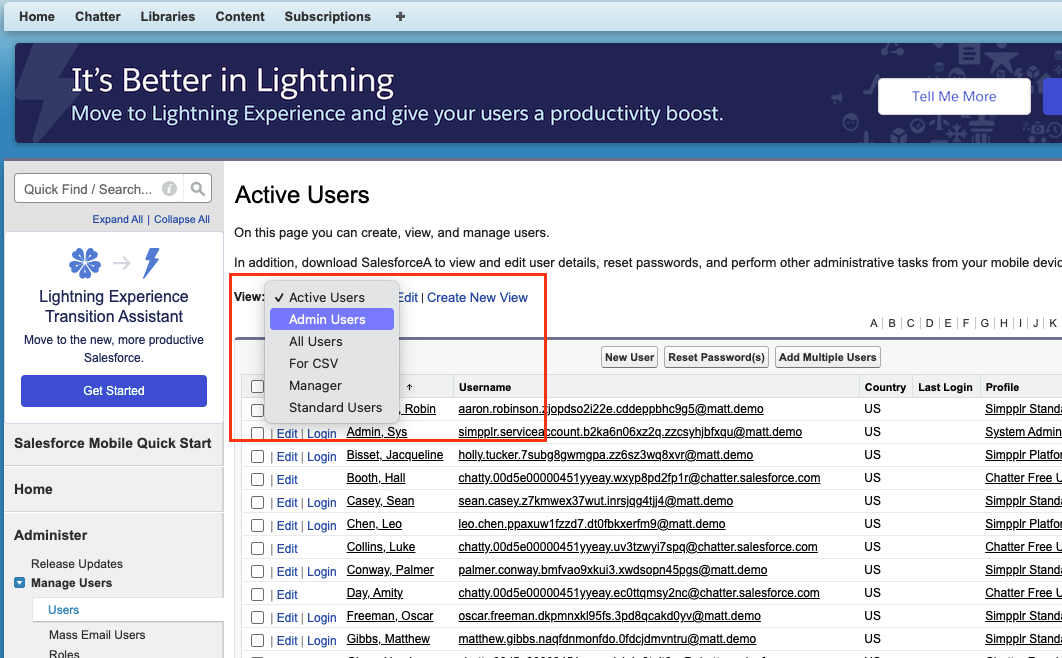Click Get Started in the Transition Assistant

114,391
